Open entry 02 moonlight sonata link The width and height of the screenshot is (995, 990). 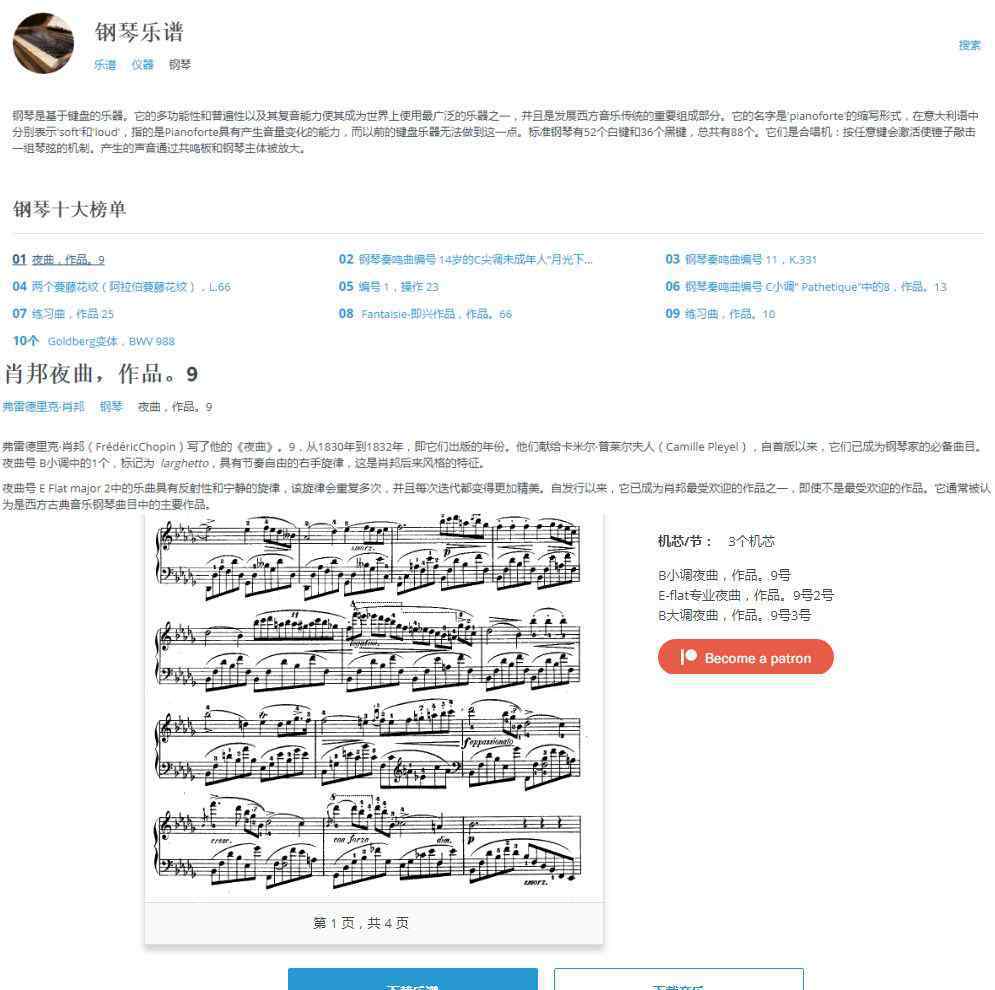pos(465,259)
